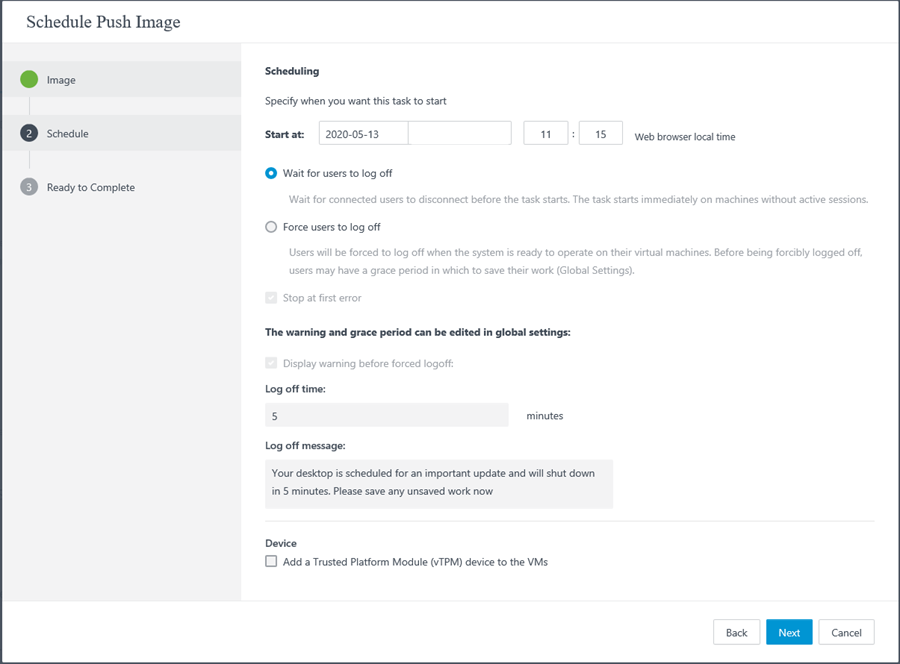The image size is (900, 664).
Task: Select Wait for users to log off
Action: pos(271,173)
